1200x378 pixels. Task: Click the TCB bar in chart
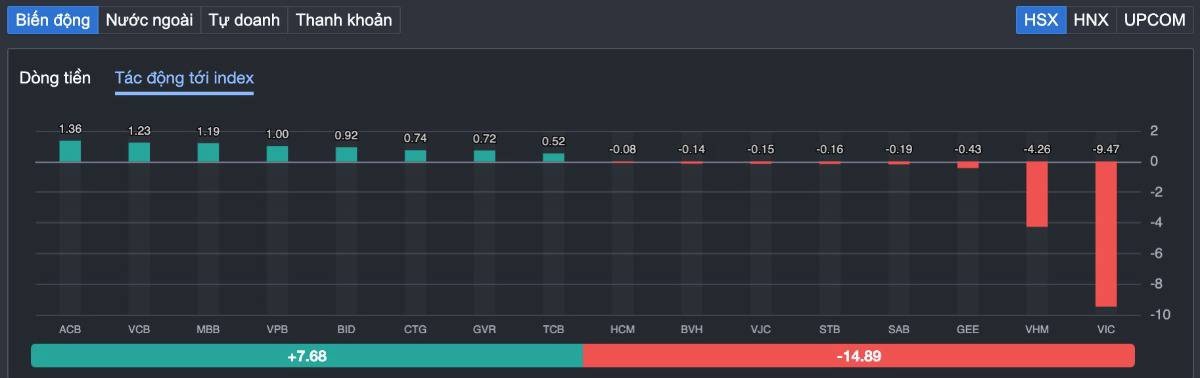tap(553, 157)
